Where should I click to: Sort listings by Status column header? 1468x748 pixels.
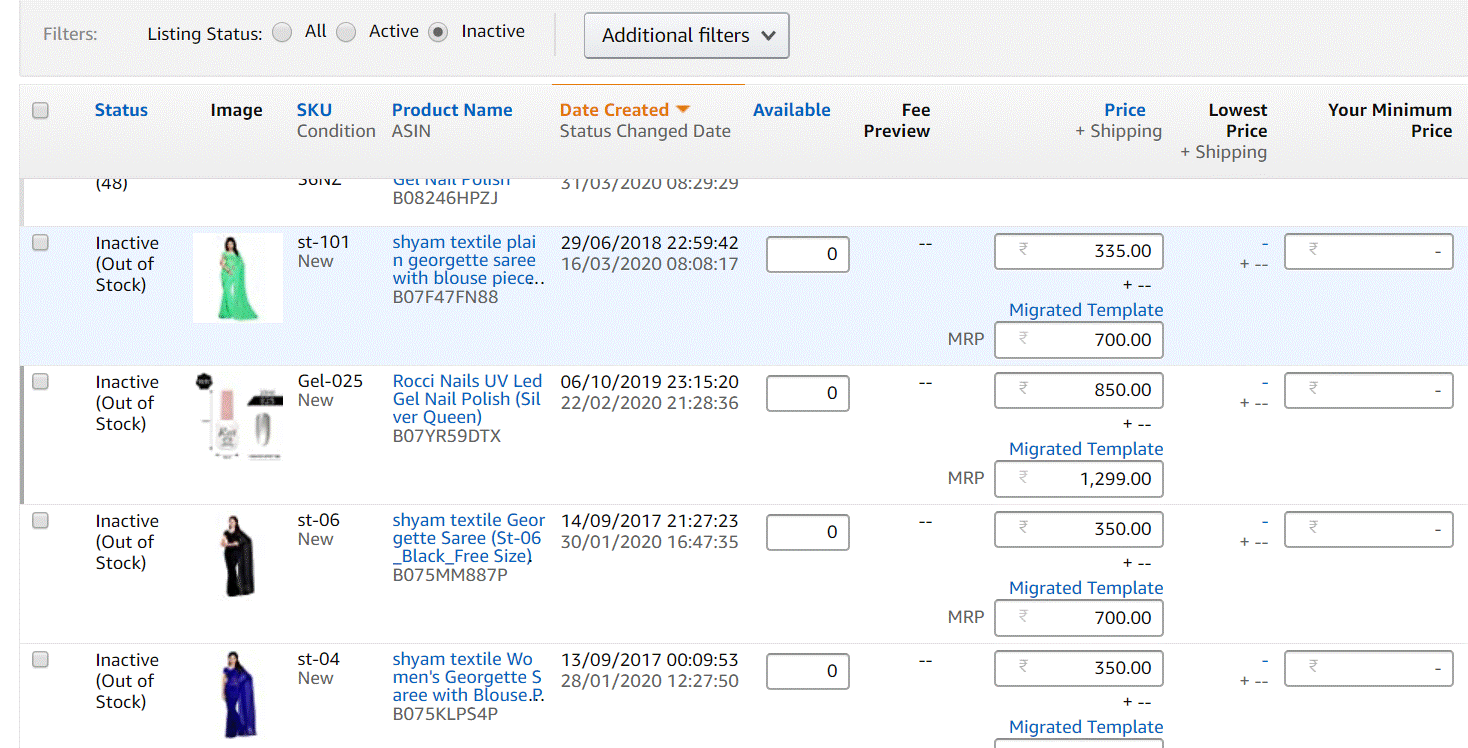point(121,110)
